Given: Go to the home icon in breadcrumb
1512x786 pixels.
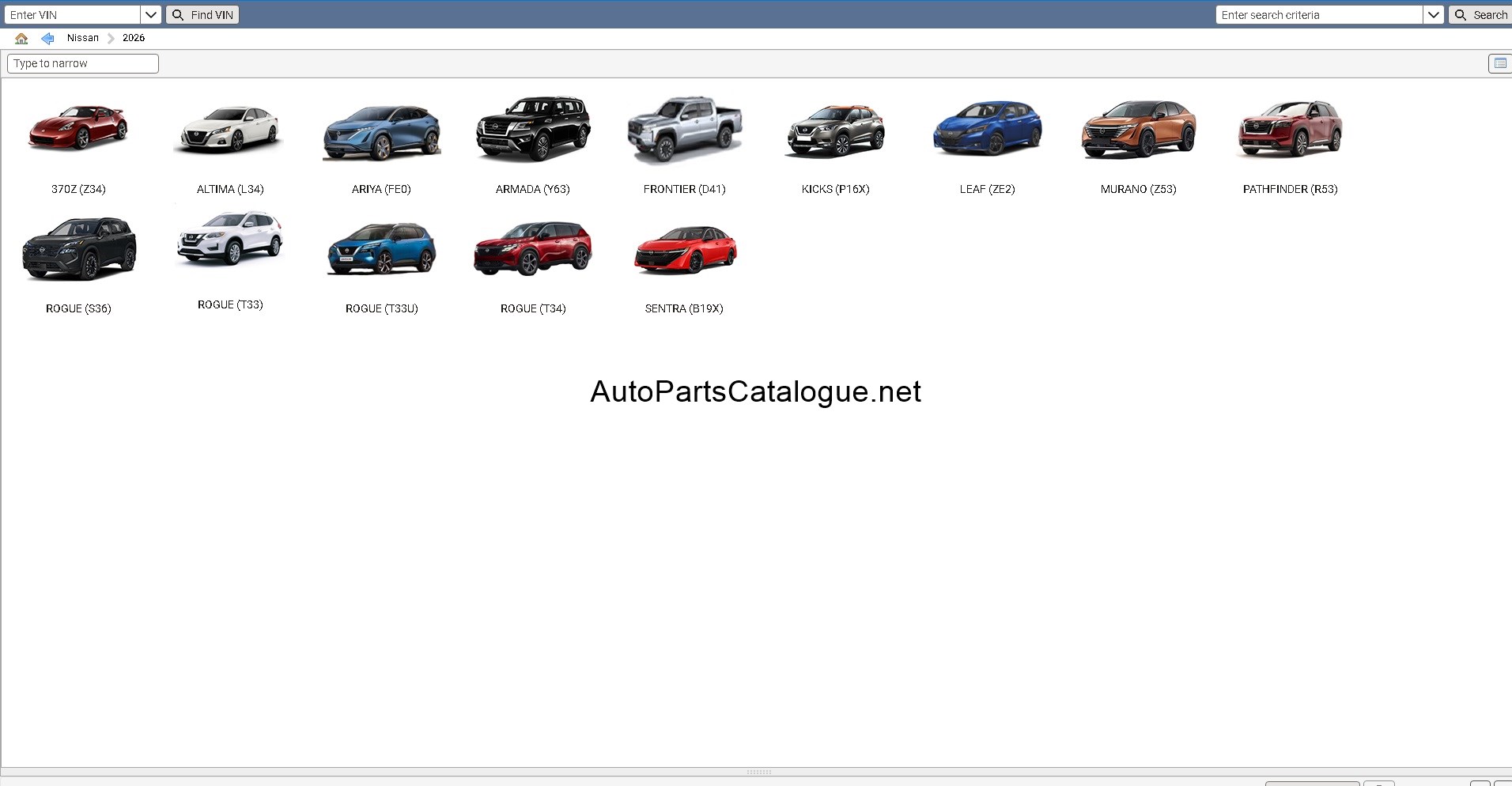Looking at the screenshot, I should coord(21,38).
